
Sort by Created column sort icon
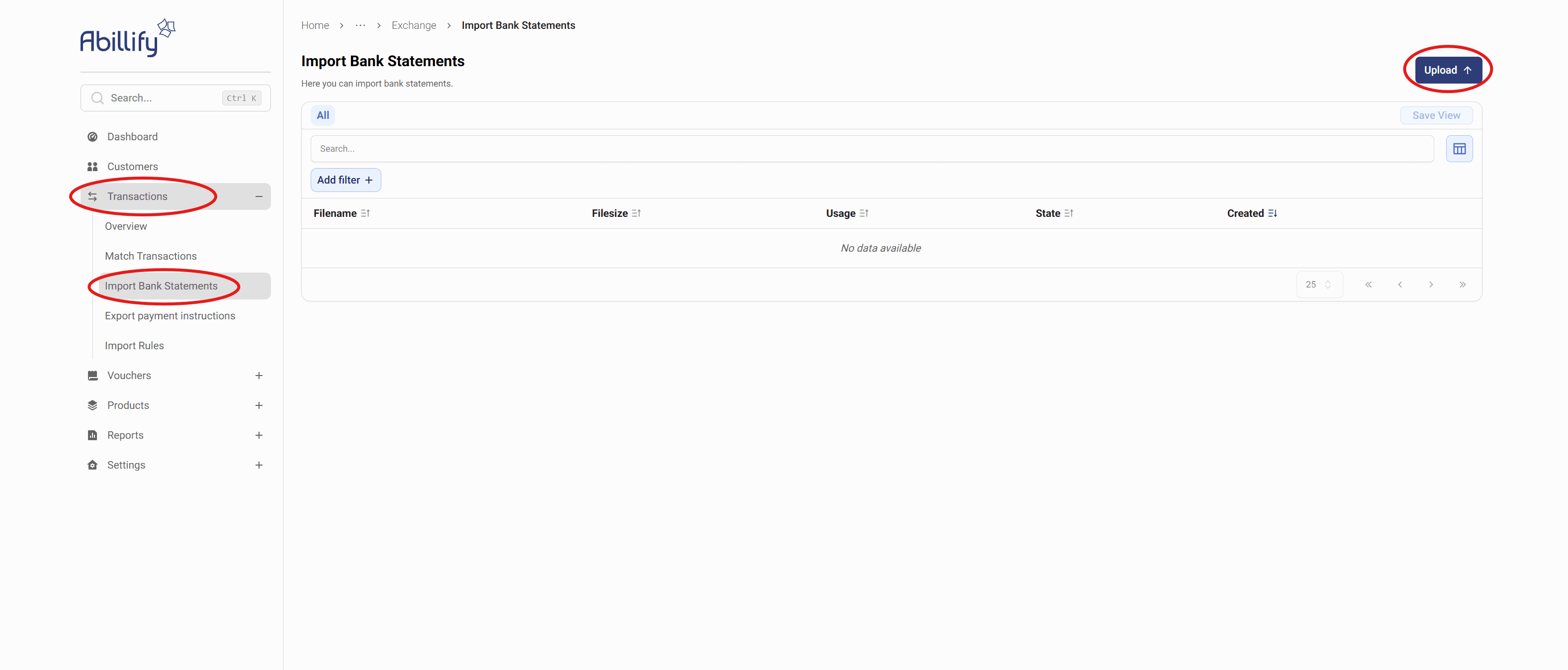point(1272,213)
